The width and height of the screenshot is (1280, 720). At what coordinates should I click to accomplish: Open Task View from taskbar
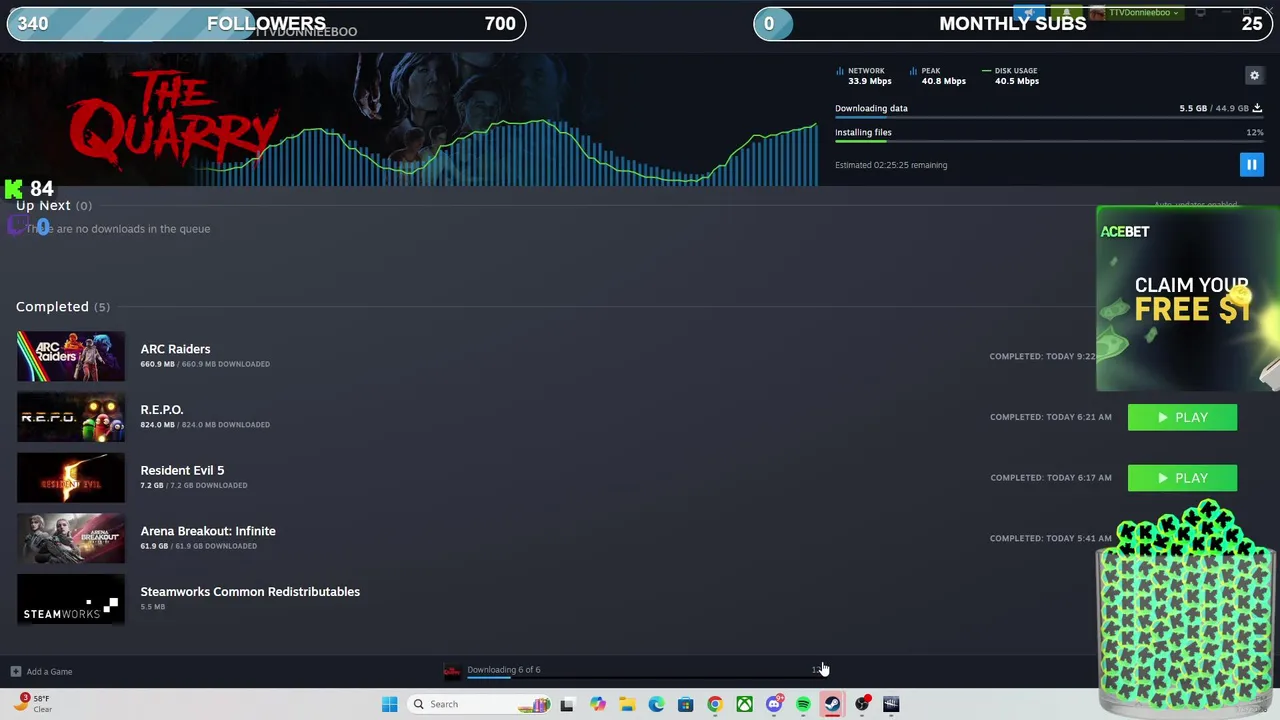click(567, 704)
